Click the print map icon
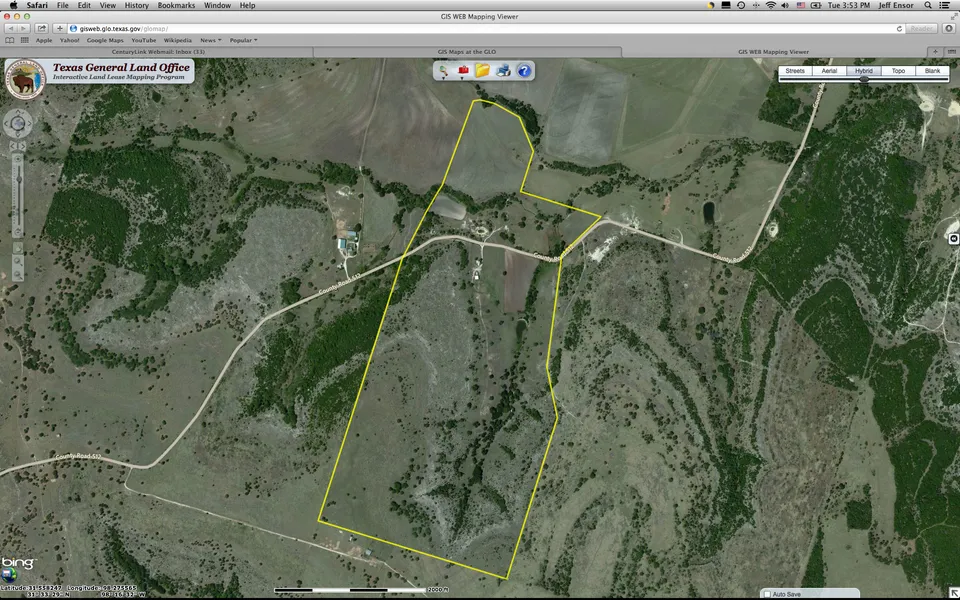Viewport: 960px width, 600px height. click(x=504, y=70)
